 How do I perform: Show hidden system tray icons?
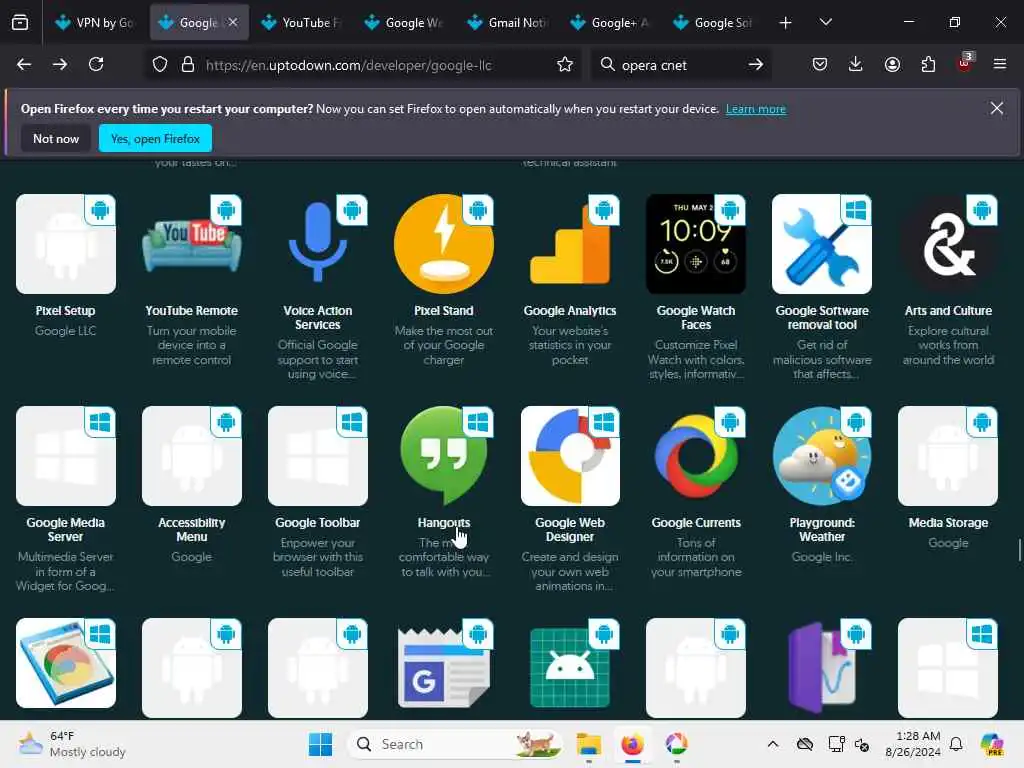[773, 744]
